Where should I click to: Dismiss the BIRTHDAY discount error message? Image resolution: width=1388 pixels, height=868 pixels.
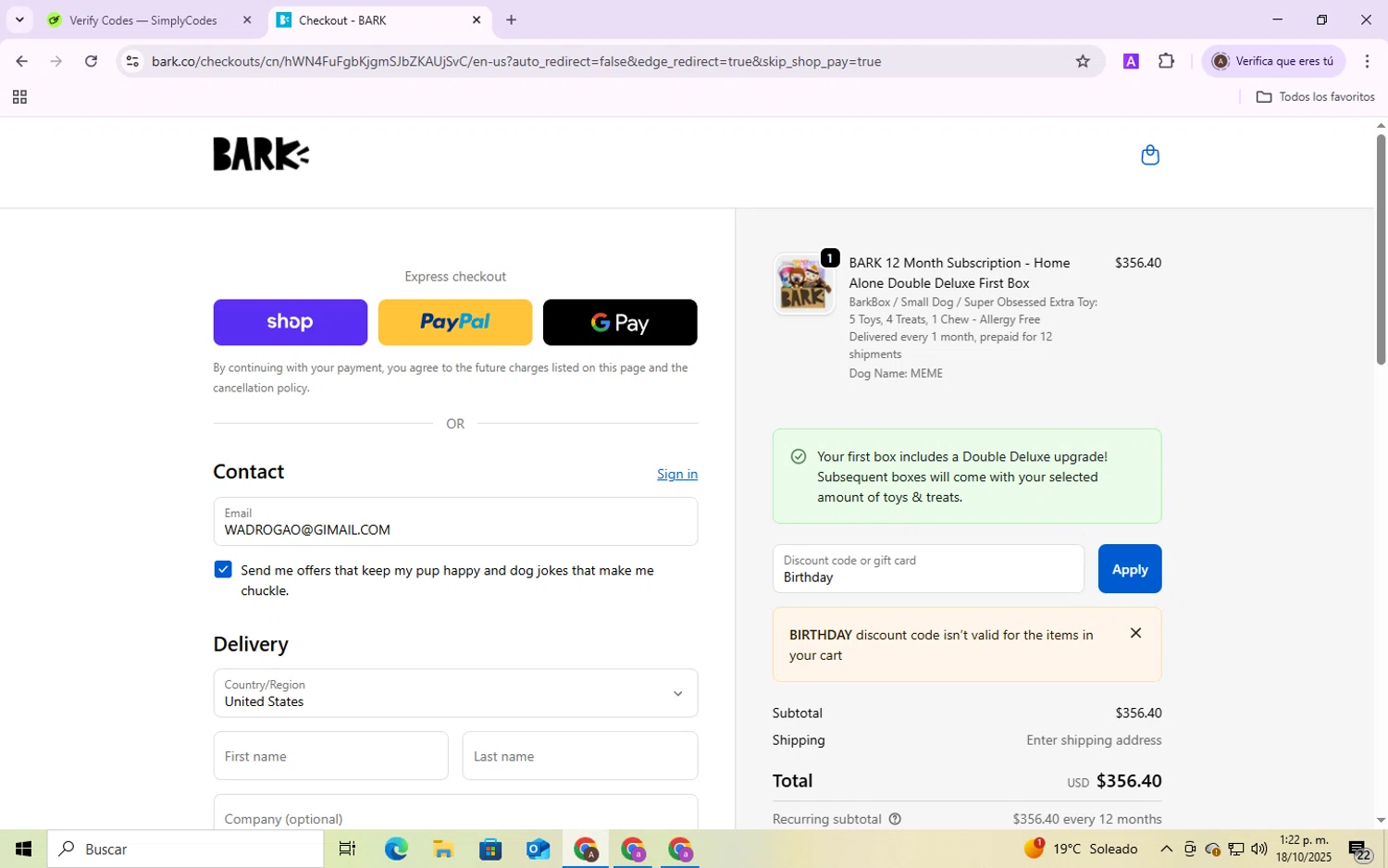[x=1135, y=633]
